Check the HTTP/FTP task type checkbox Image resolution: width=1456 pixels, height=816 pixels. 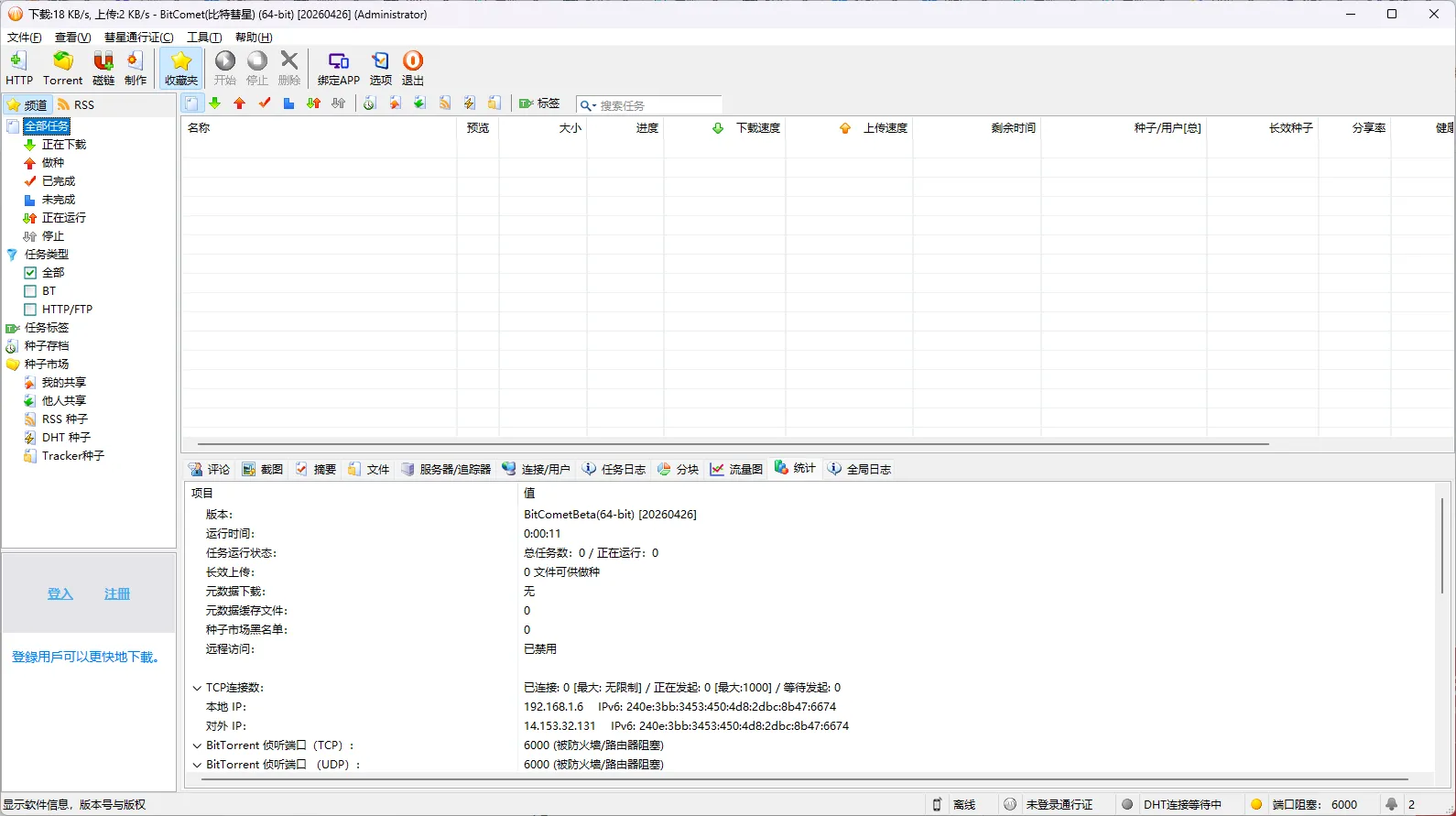30,310
